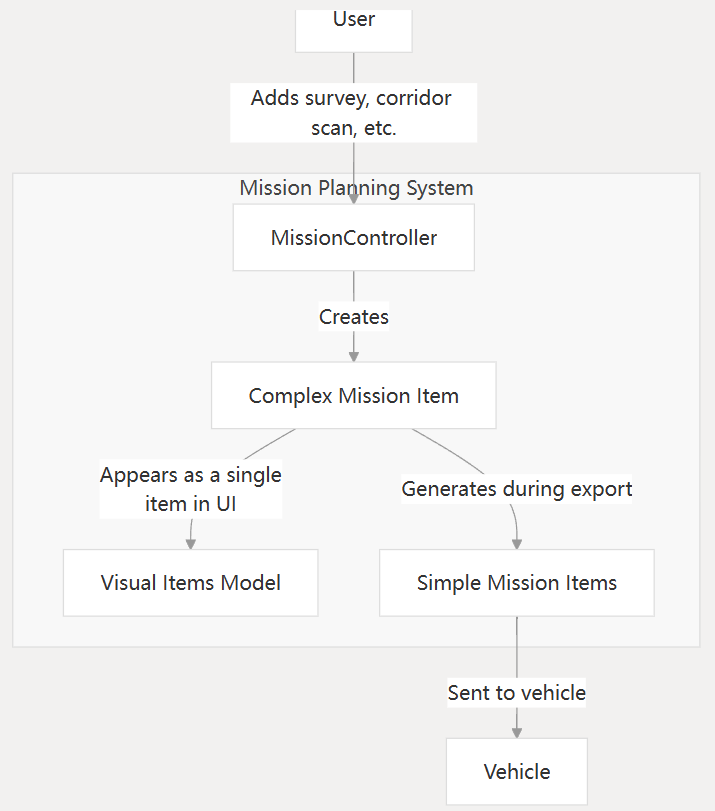This screenshot has height=811, width=715.
Task: Click the Simple Mission Items box
Action: coord(517,582)
